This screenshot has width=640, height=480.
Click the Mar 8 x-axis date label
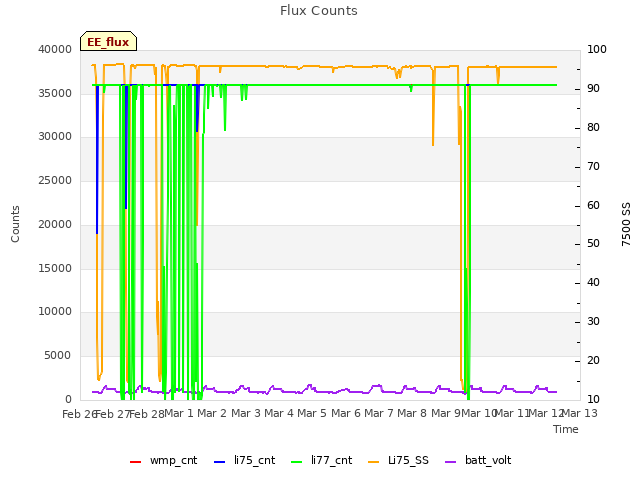[x=412, y=413]
